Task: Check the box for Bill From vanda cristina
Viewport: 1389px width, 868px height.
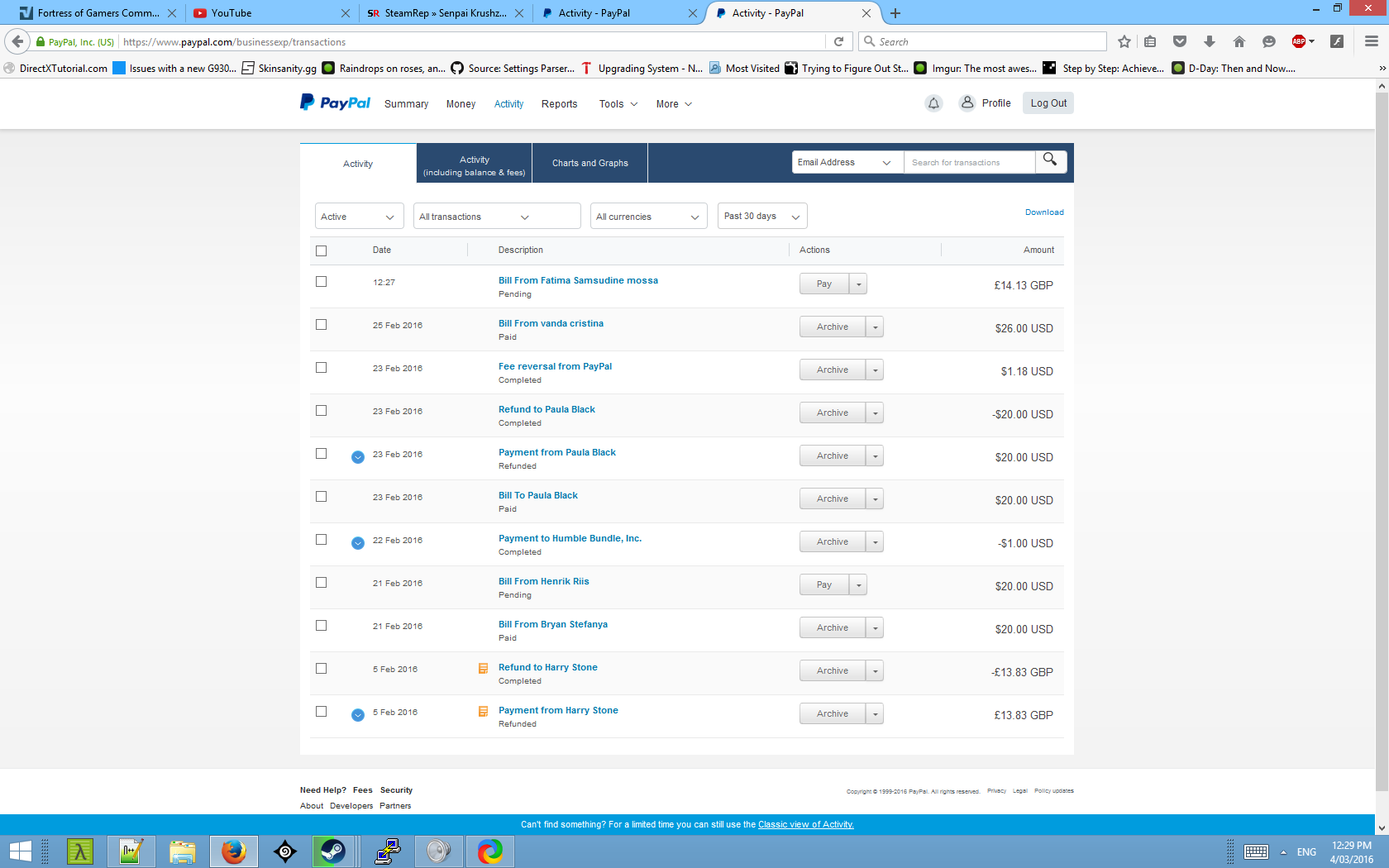Action: pos(322,325)
